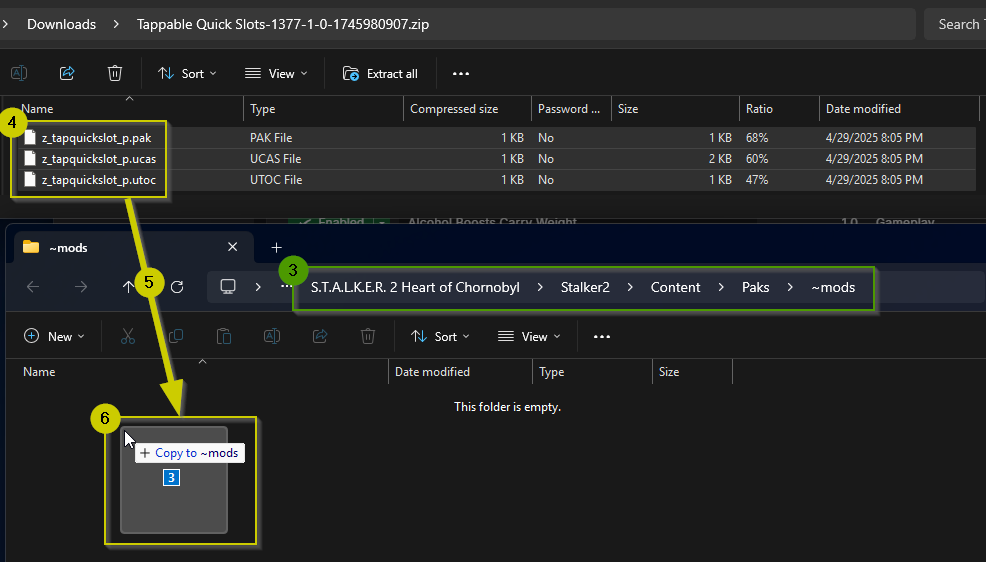Open Sort dropdown in ~mods window
The height and width of the screenshot is (562, 986).
[440, 336]
